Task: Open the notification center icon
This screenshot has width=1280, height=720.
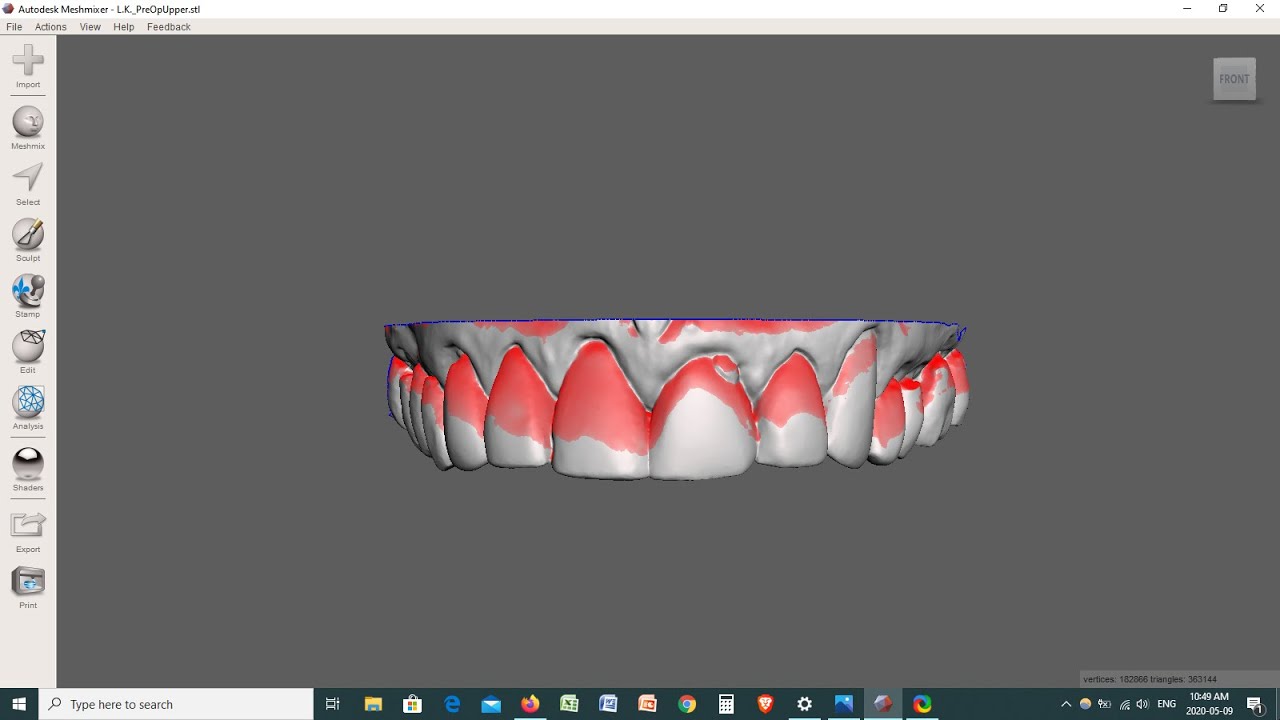Action: click(x=1255, y=704)
